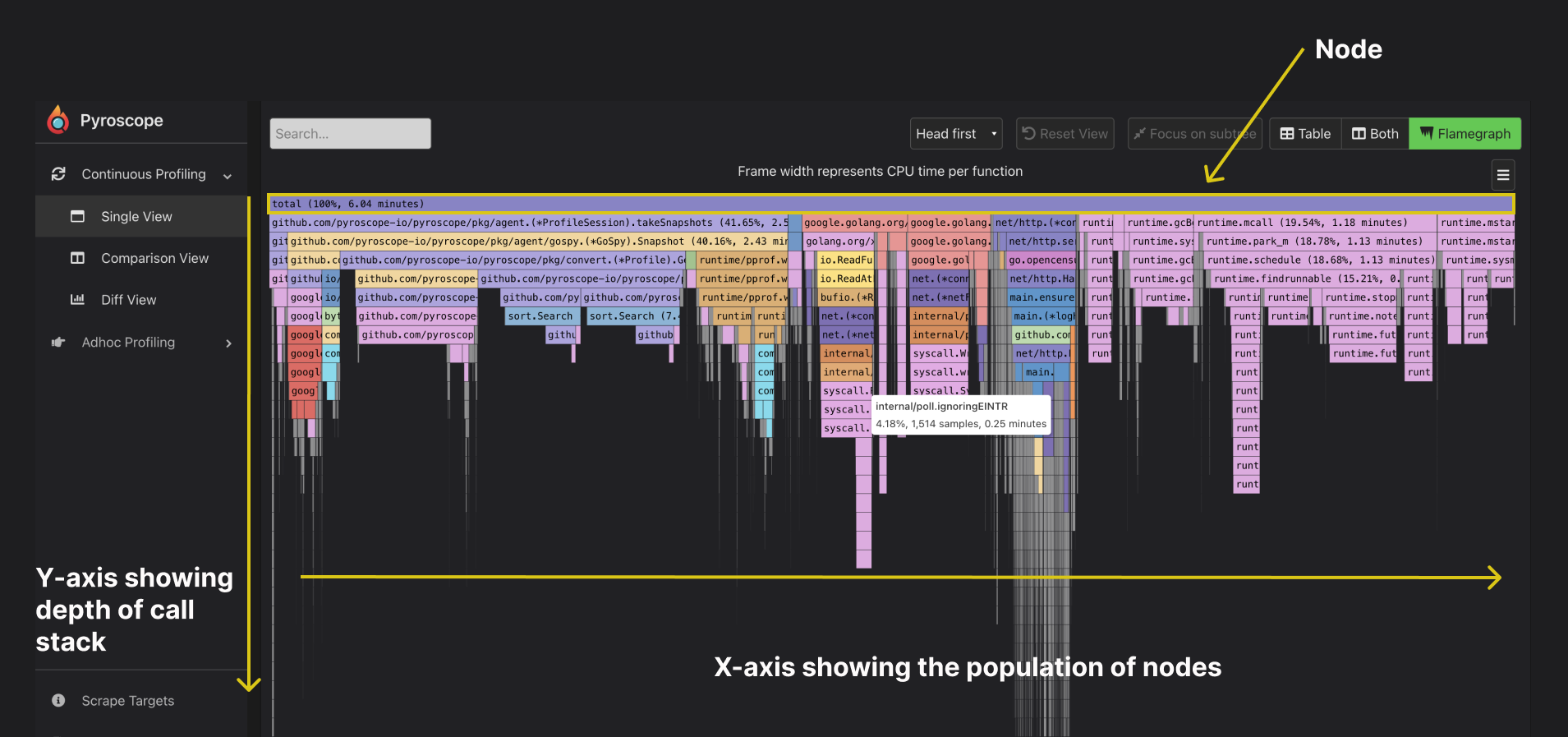Select the total 100% root node

tap(891, 204)
